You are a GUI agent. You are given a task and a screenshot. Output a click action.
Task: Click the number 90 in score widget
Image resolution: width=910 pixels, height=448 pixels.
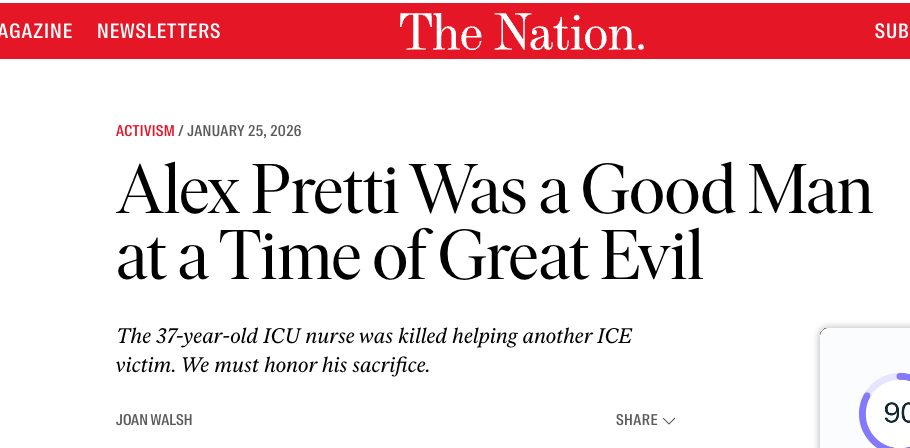point(896,412)
